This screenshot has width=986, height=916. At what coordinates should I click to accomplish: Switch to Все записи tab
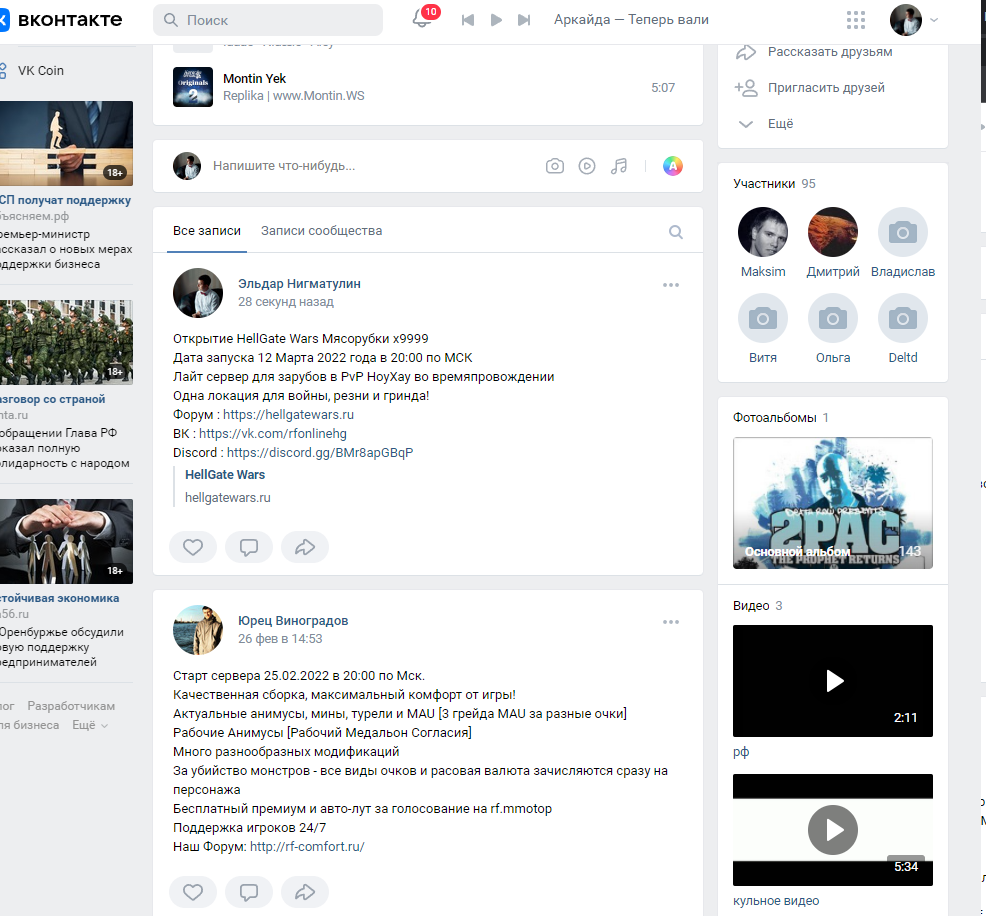coord(207,231)
